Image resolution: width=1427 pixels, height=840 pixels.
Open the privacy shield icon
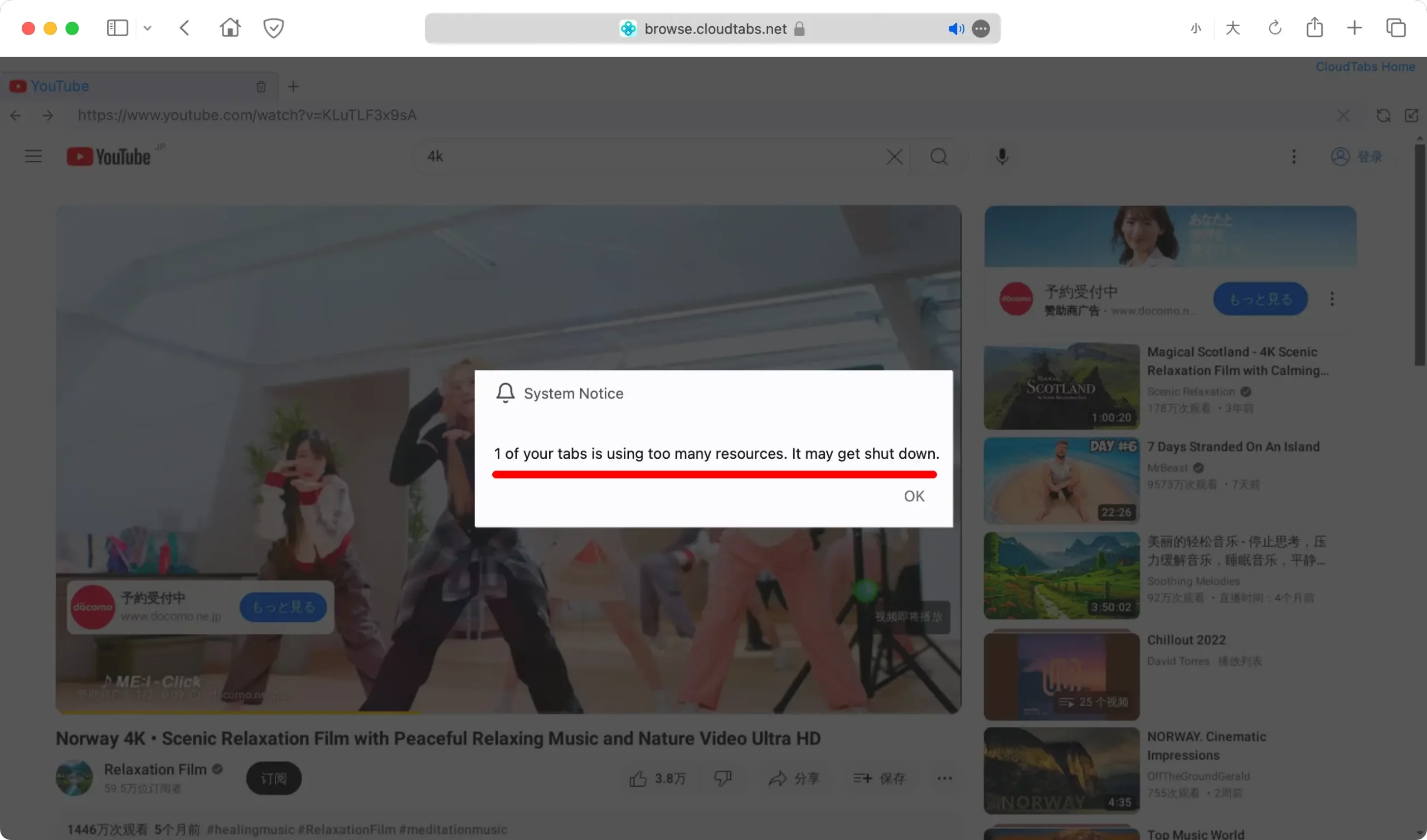274,28
